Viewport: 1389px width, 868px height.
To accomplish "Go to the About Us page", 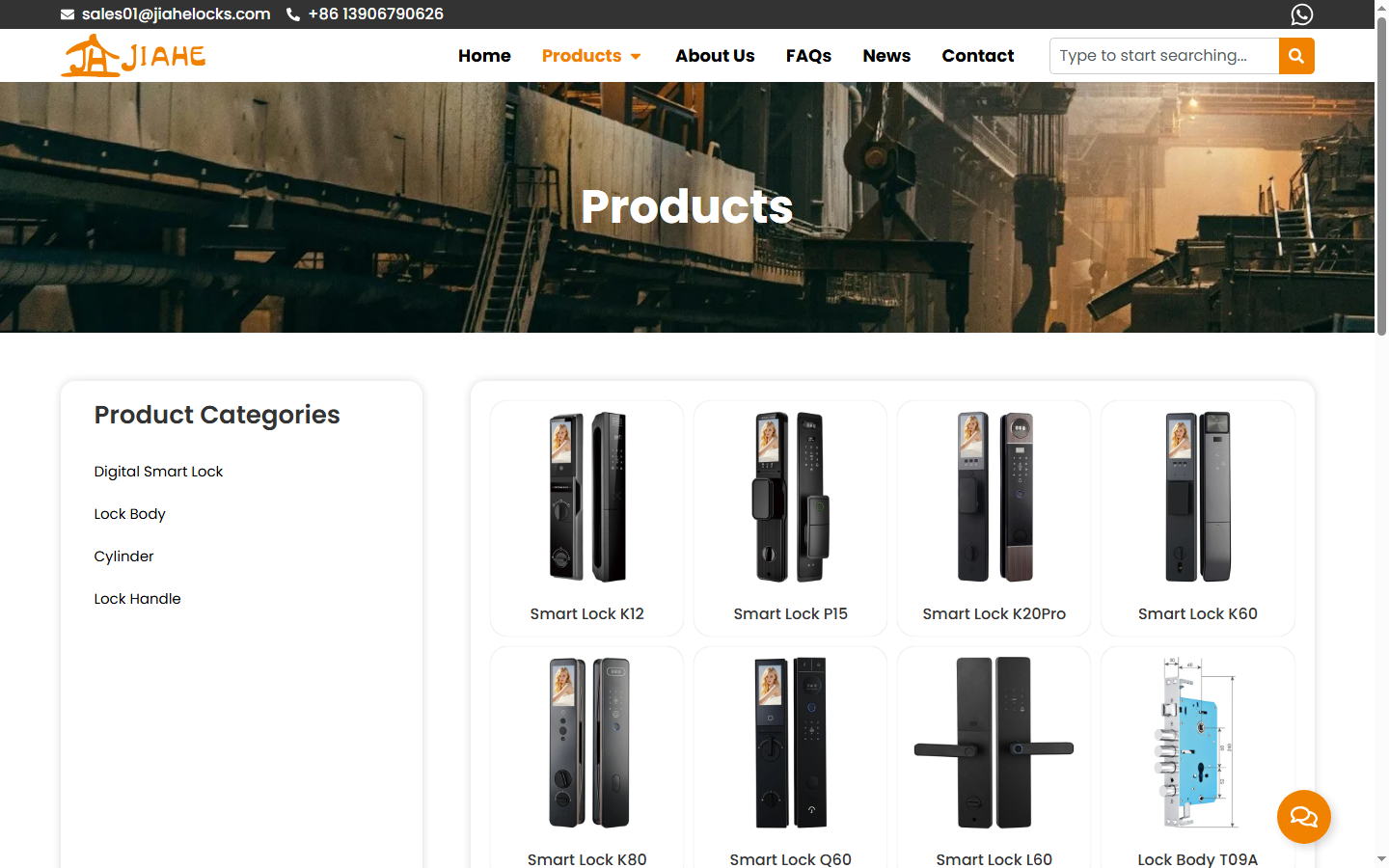I will click(715, 56).
